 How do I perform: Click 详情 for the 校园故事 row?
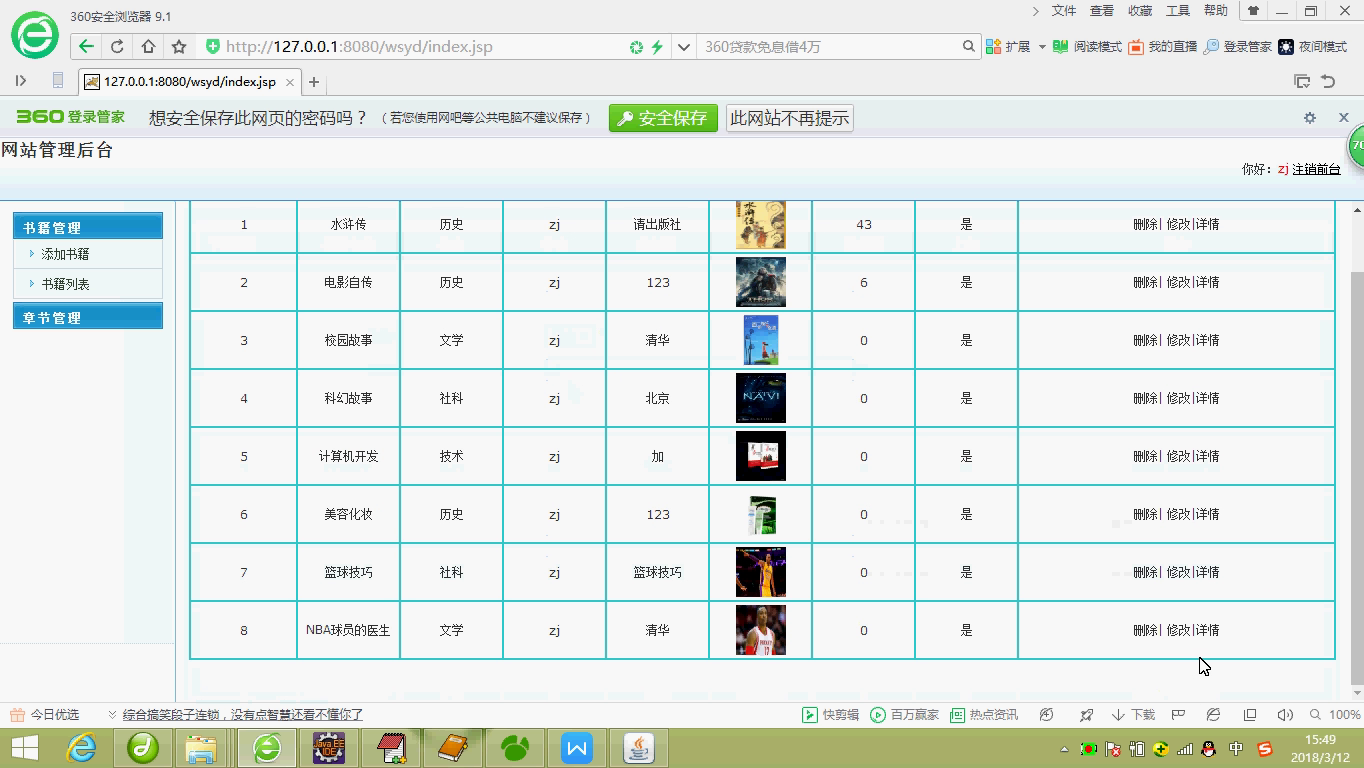point(1207,340)
